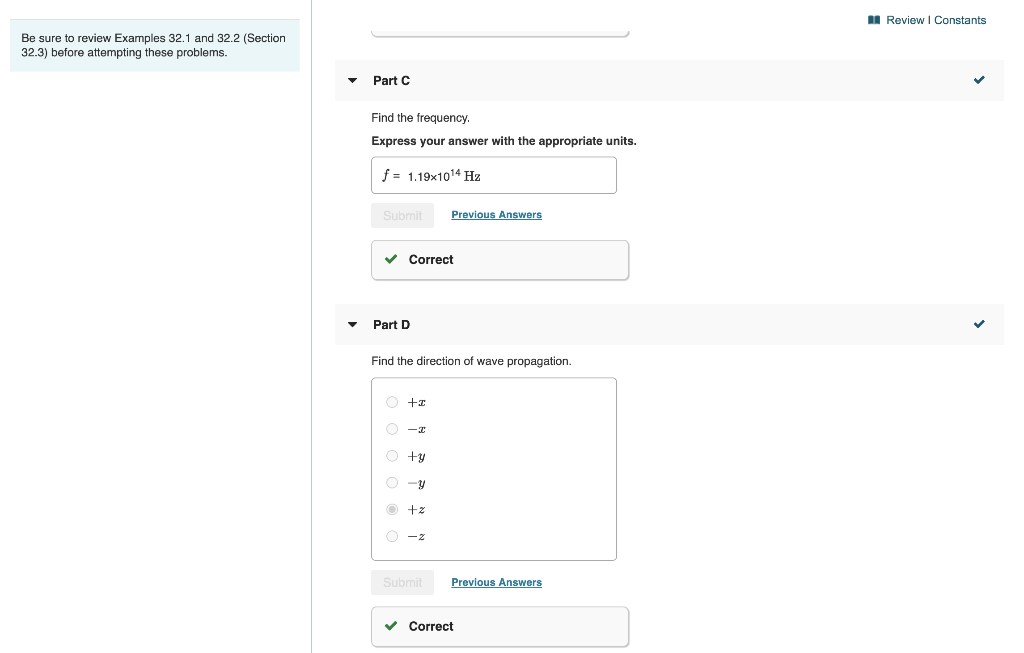Click the checkmark inside Part C Correct box
The image size is (1024, 653).
click(x=391, y=259)
